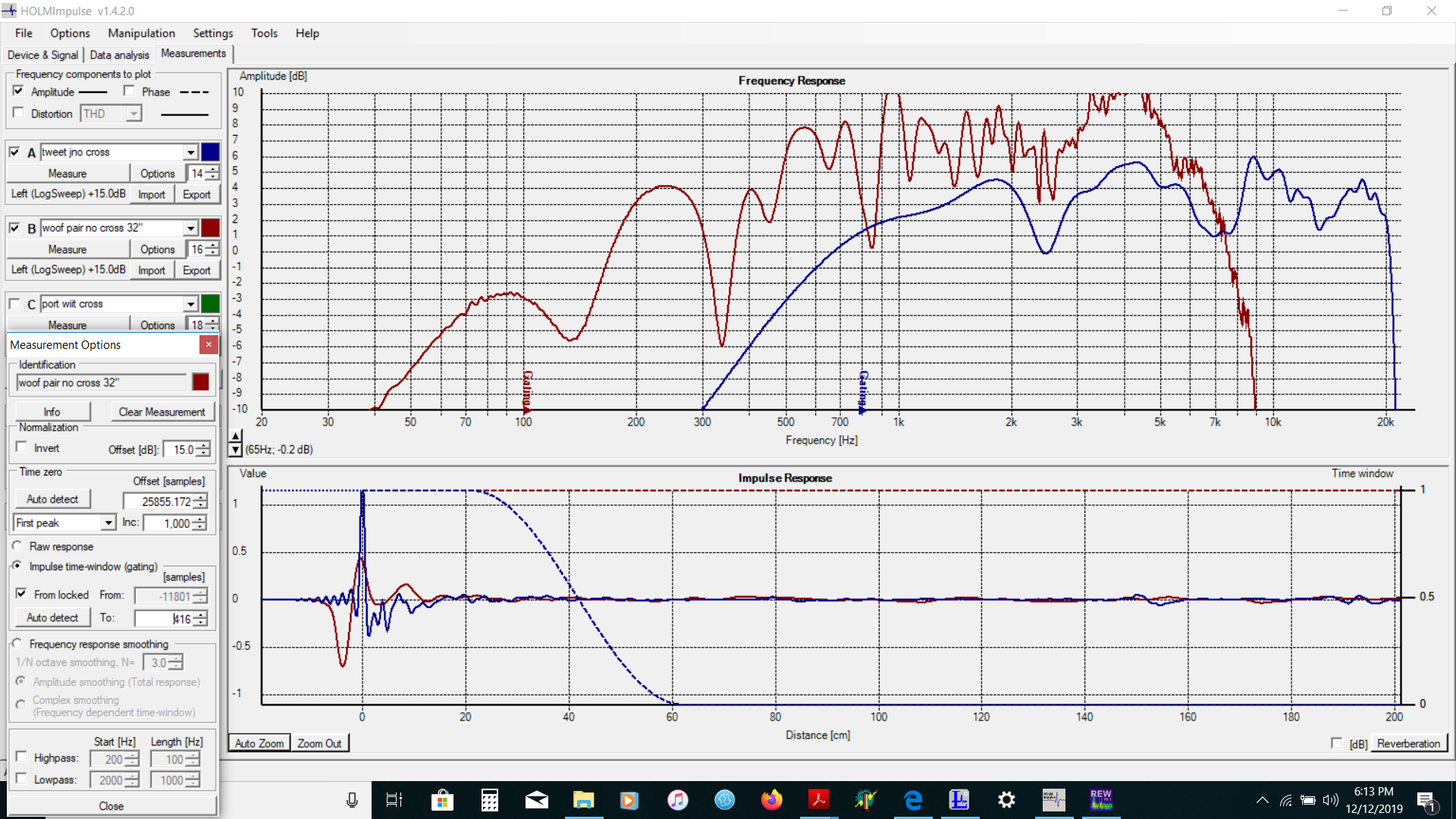Screen dimensions: 1456x819
Task: Open the battery status tray icon
Action: [1308, 800]
